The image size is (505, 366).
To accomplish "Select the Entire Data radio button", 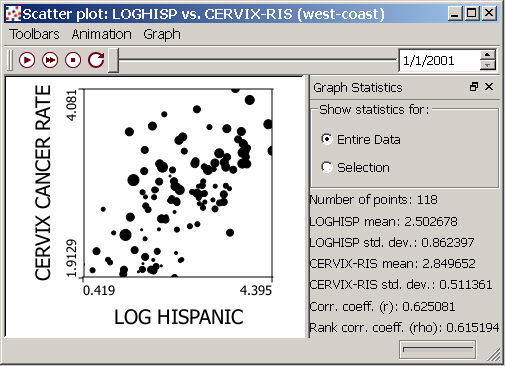I will click(327, 139).
